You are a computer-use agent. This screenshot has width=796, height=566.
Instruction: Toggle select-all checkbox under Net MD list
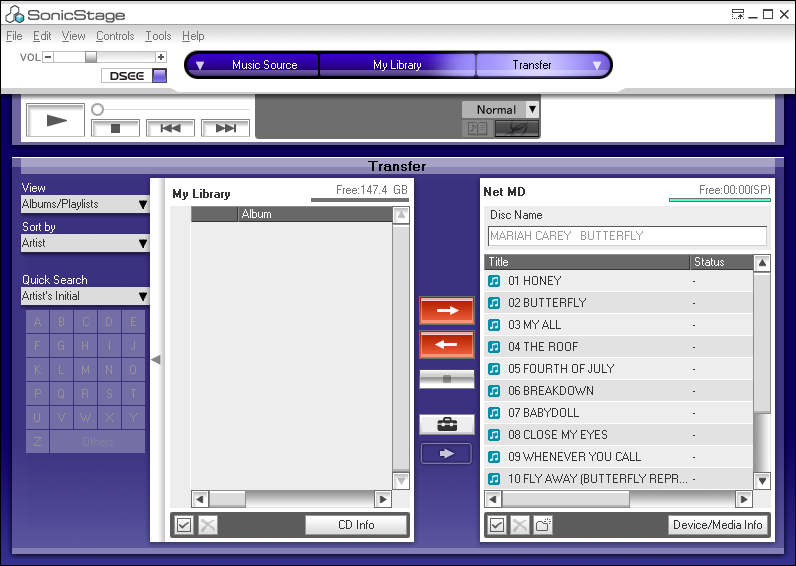pyautogui.click(x=497, y=525)
